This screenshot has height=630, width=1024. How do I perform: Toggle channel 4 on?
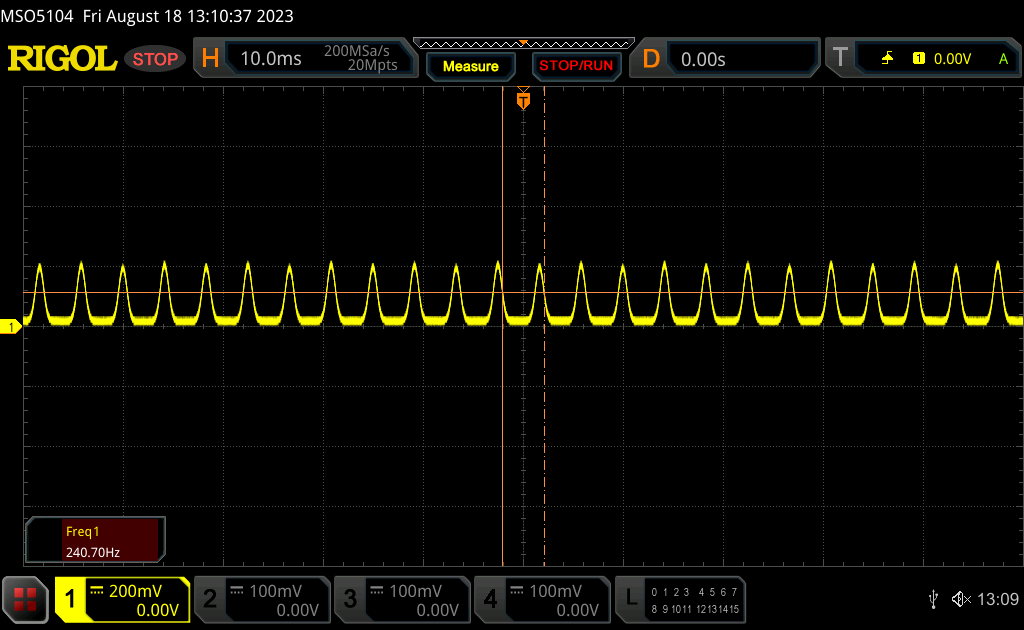(490, 599)
